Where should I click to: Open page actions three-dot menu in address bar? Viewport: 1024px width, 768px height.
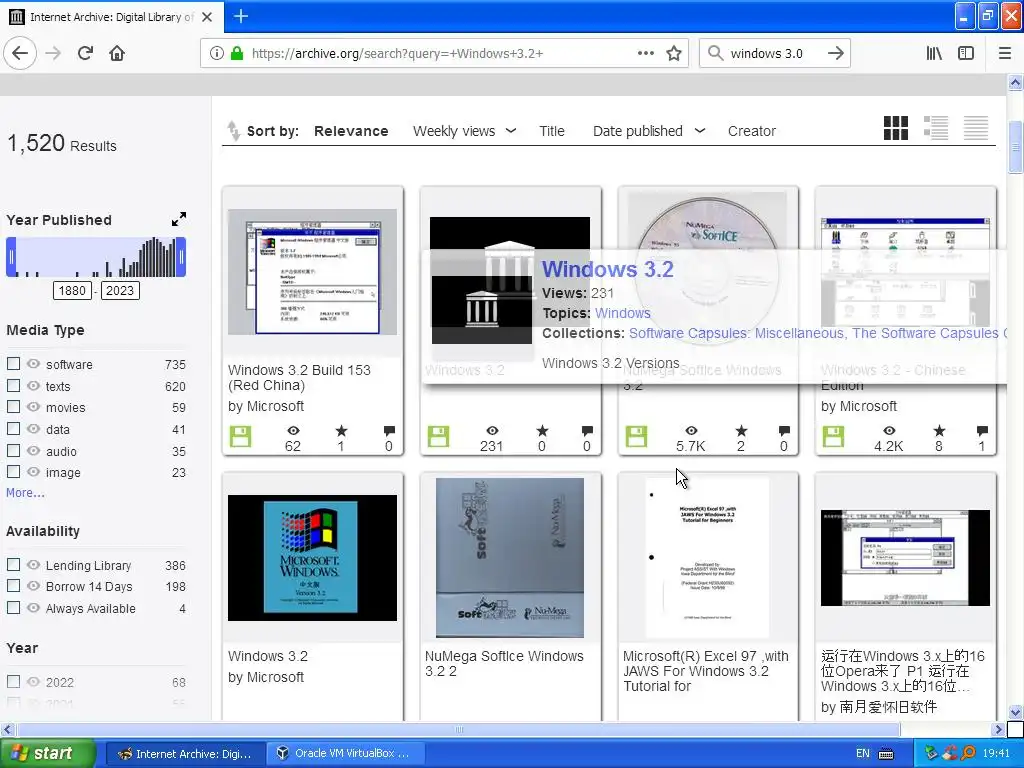[x=646, y=54]
